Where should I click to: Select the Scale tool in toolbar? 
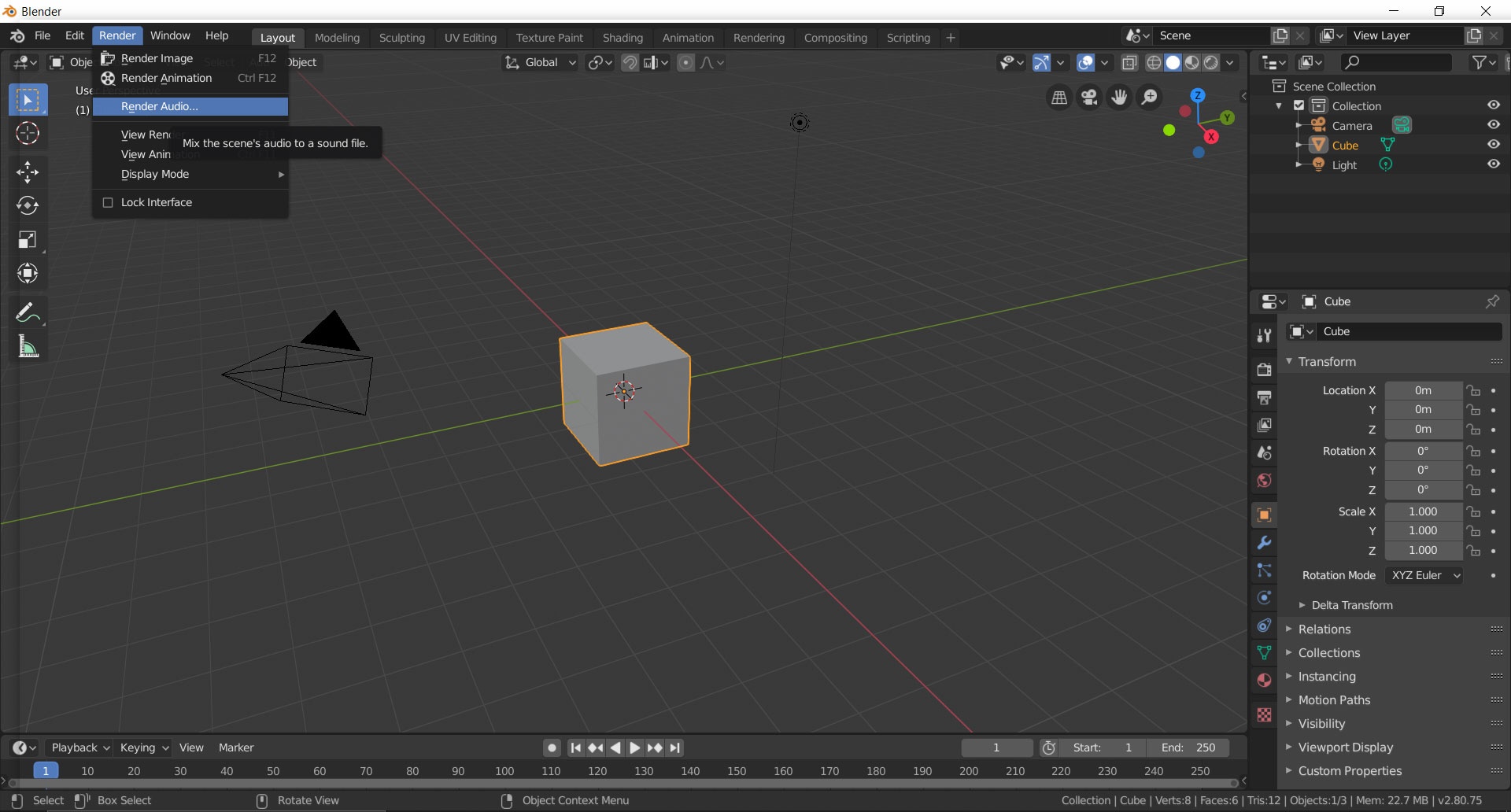tap(28, 240)
